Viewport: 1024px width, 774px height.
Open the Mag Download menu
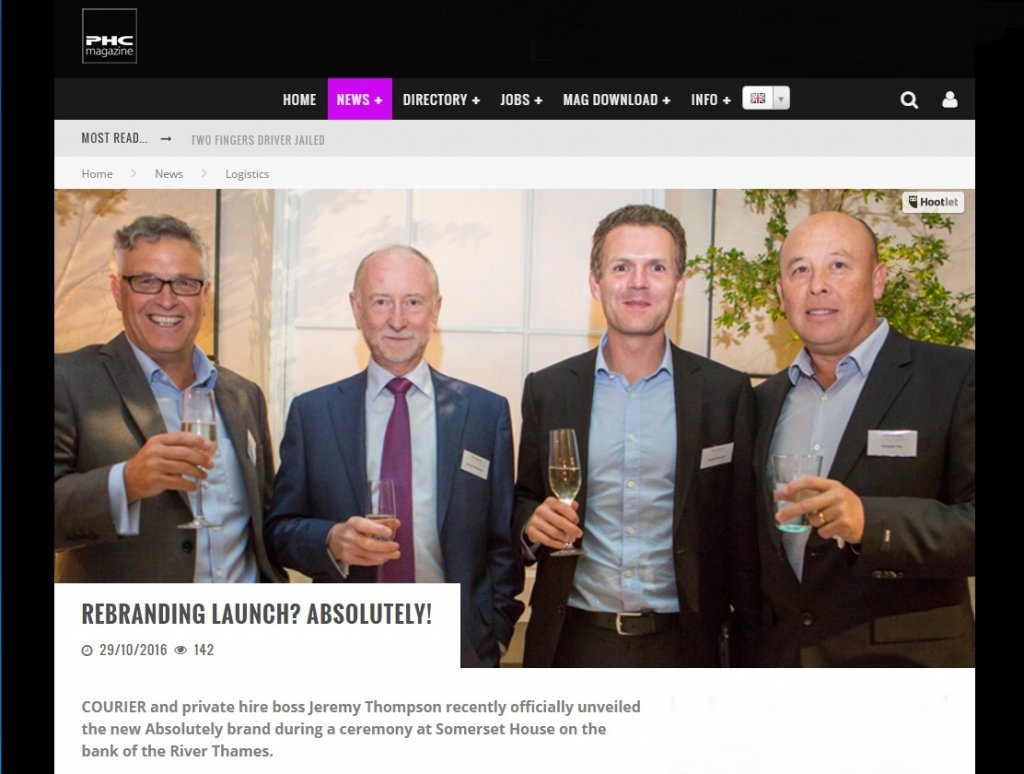616,99
